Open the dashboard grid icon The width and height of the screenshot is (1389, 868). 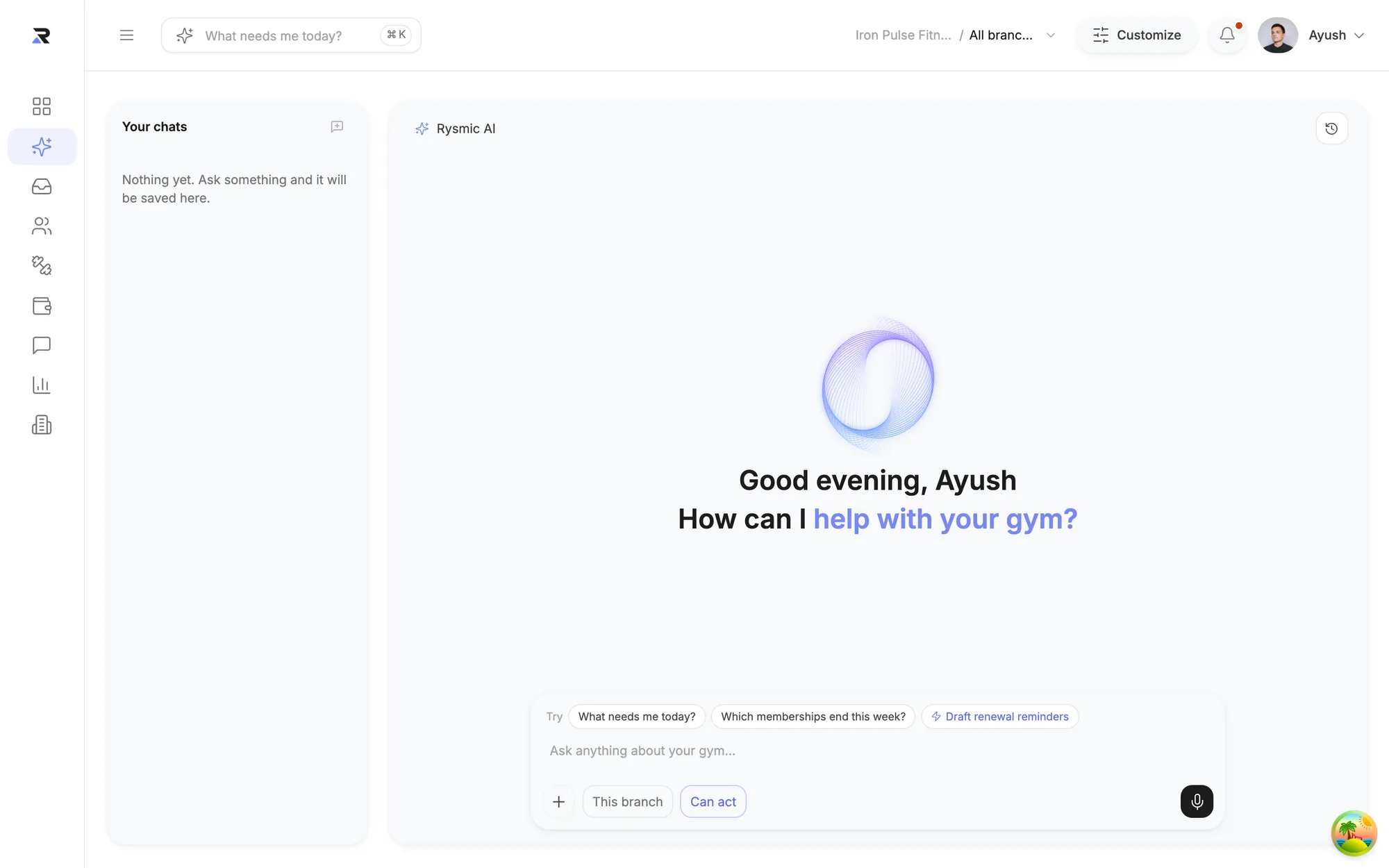(x=42, y=106)
